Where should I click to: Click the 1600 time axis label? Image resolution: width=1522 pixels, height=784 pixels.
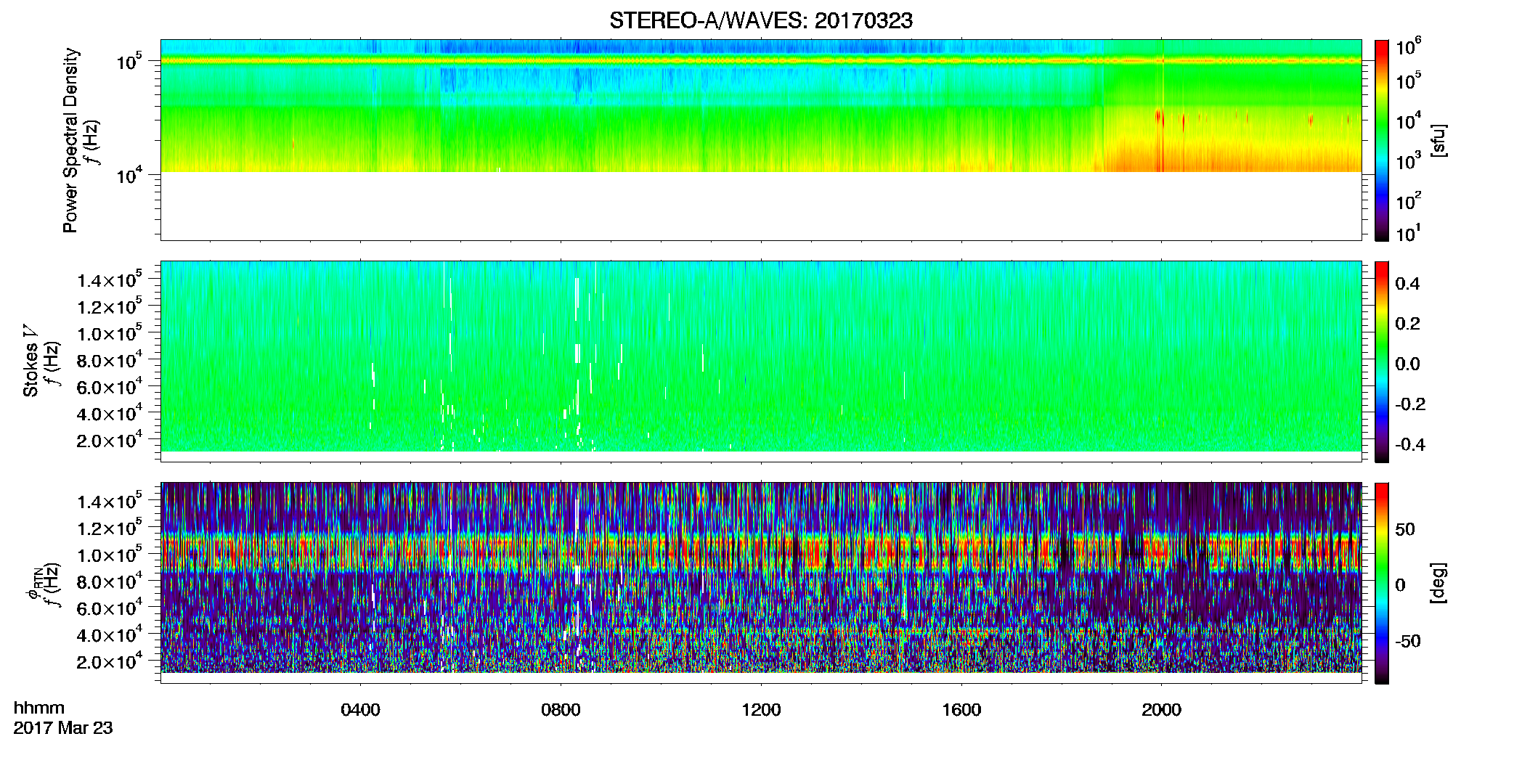coord(961,710)
